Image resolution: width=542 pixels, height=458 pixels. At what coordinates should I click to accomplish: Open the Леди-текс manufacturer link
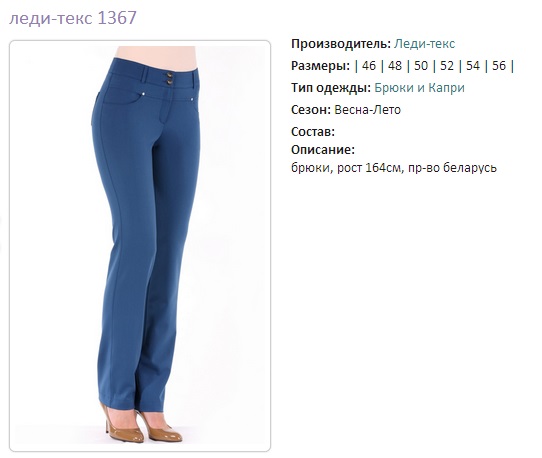[424, 44]
